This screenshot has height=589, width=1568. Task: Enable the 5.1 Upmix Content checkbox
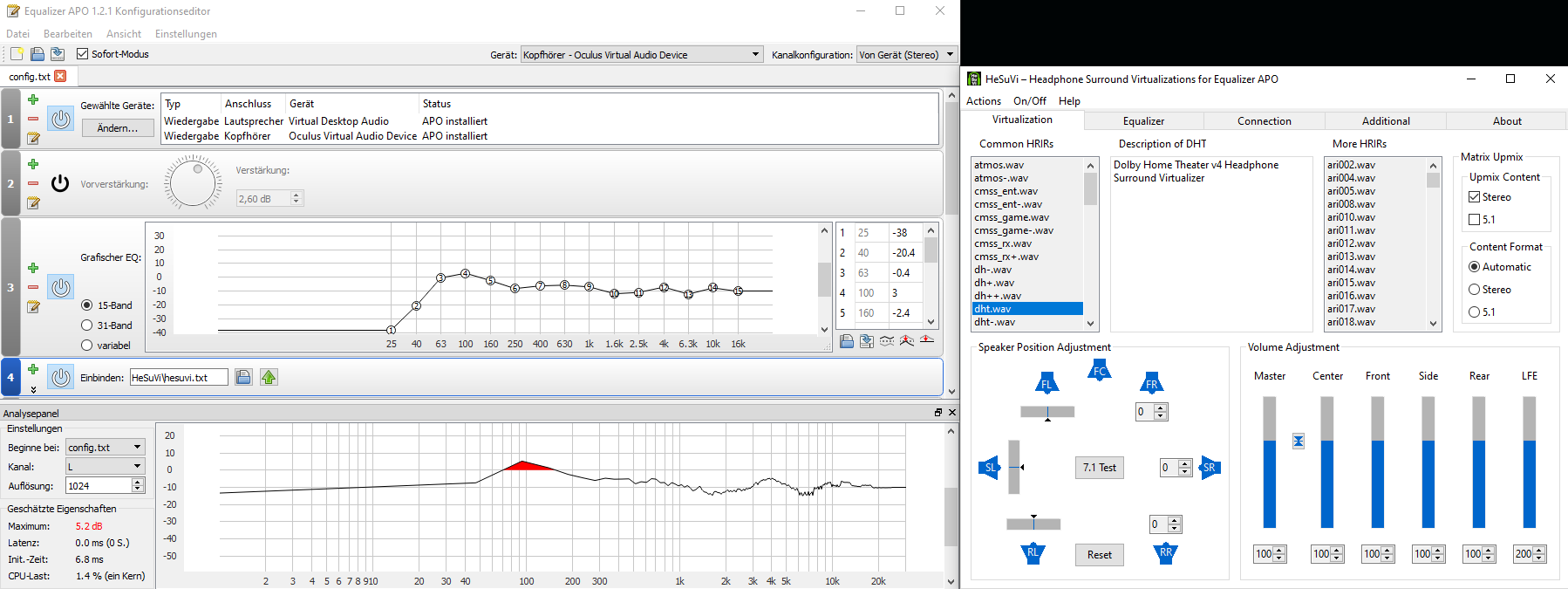tap(1475, 220)
